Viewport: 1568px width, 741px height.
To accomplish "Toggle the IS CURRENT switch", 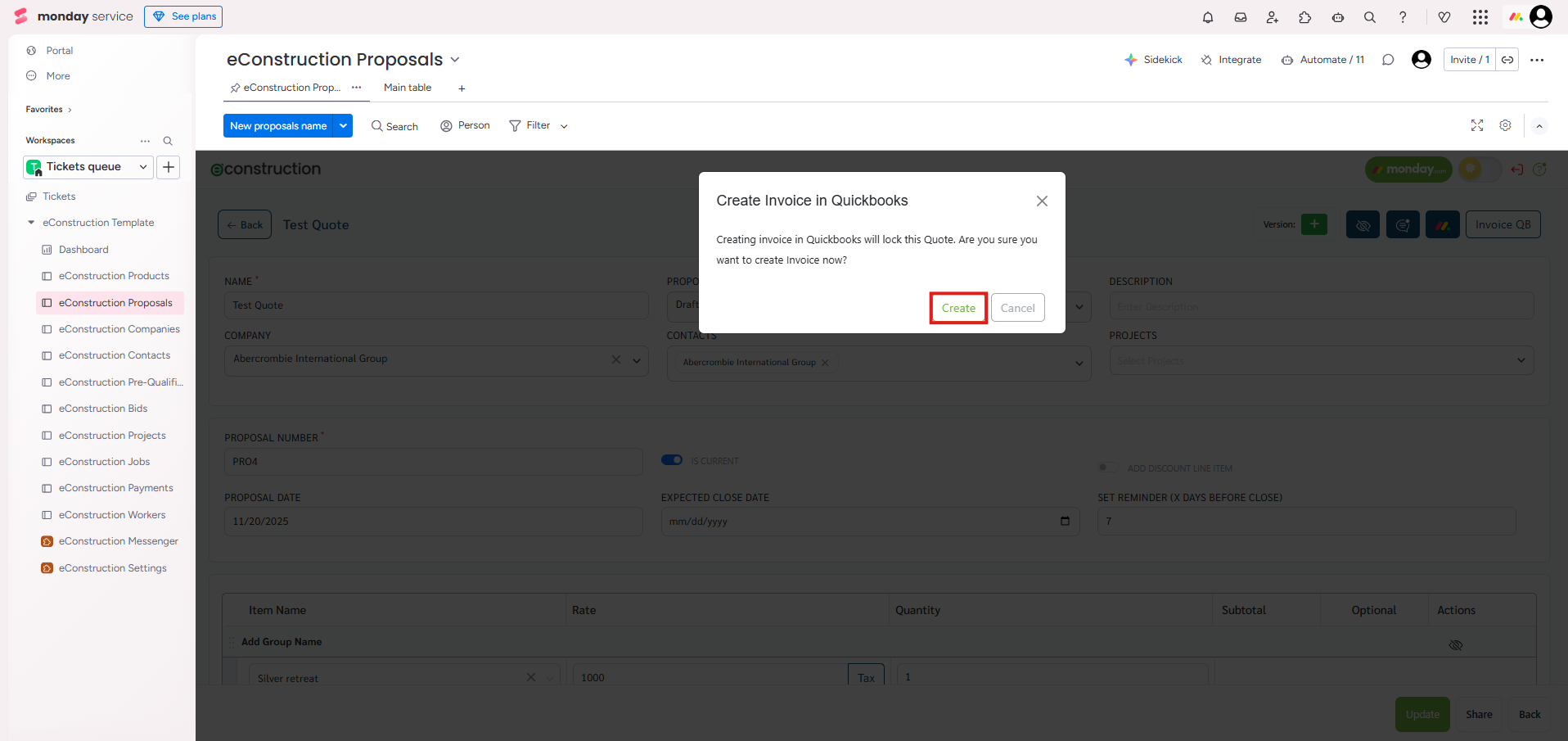I will [672, 460].
